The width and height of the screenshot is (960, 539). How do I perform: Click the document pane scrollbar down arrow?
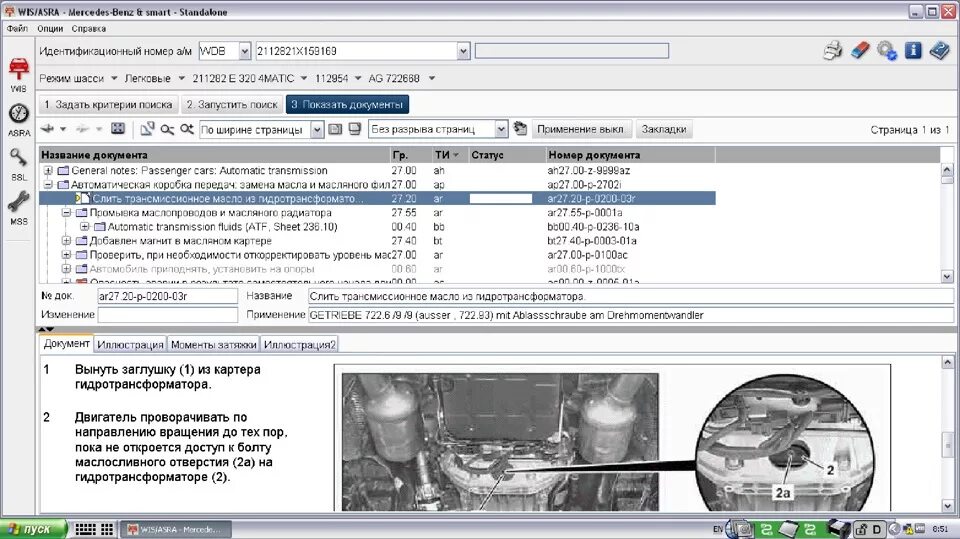pyautogui.click(x=947, y=506)
